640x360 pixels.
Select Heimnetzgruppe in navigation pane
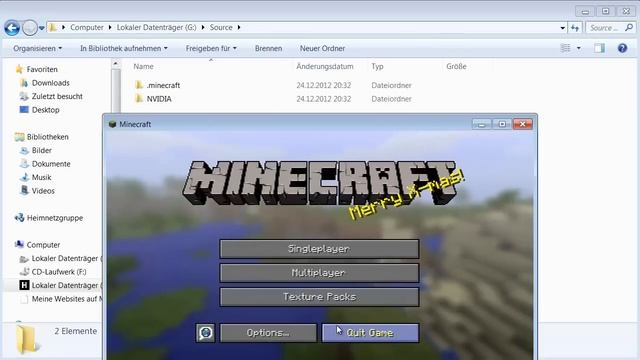(x=55, y=218)
